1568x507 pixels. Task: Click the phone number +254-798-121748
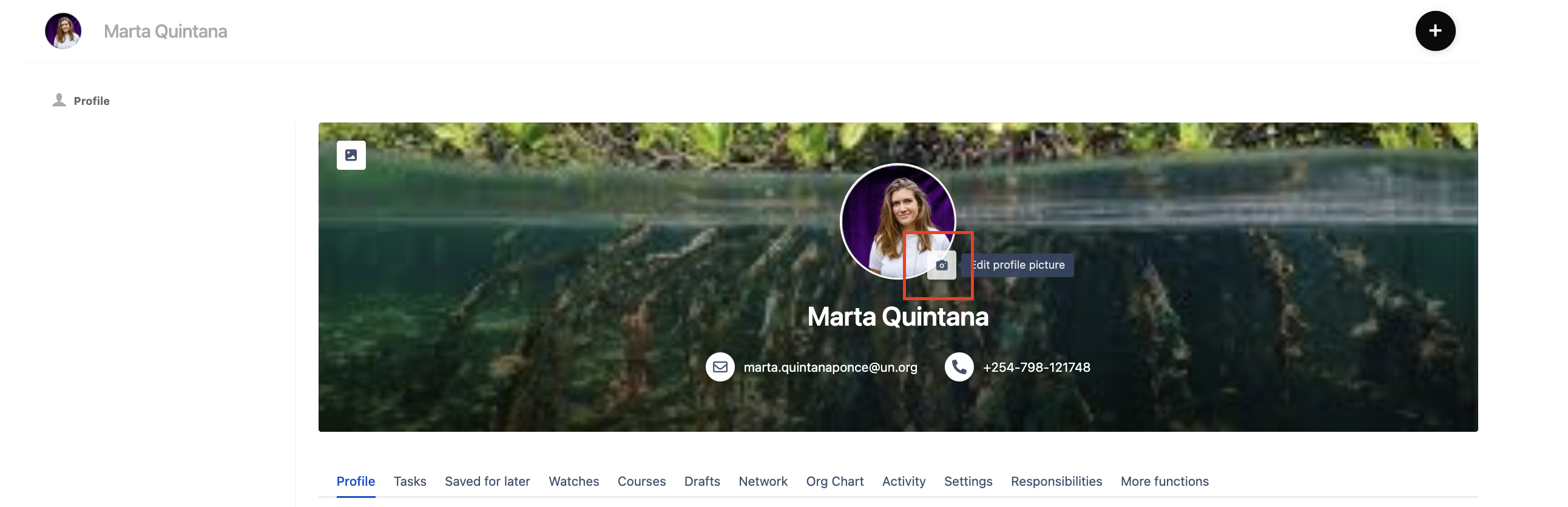[1036, 368]
